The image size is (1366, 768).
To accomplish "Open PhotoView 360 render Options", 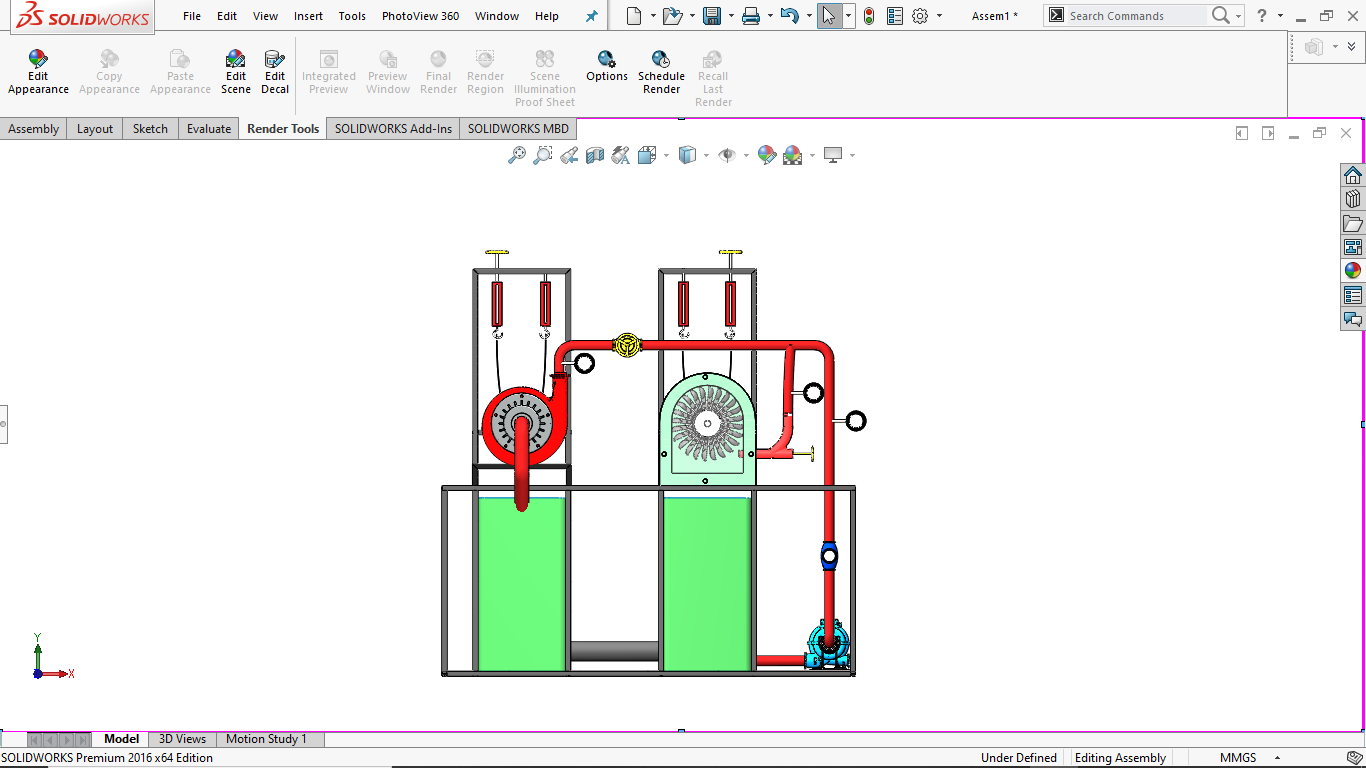I will 607,66.
